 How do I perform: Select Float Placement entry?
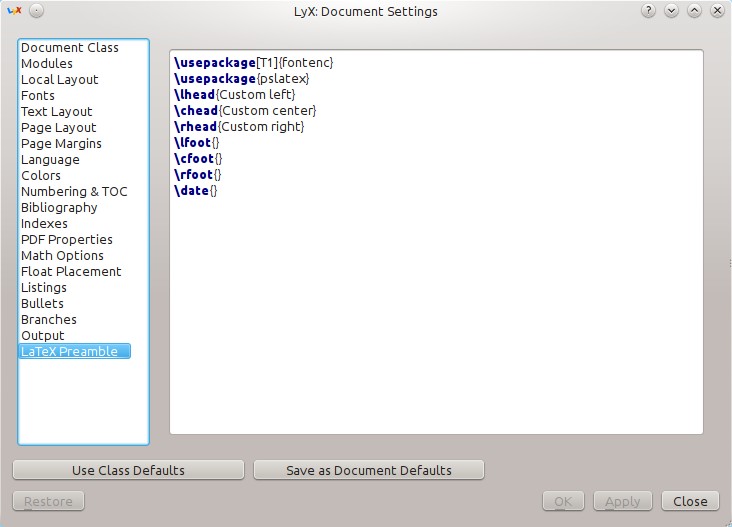71,271
